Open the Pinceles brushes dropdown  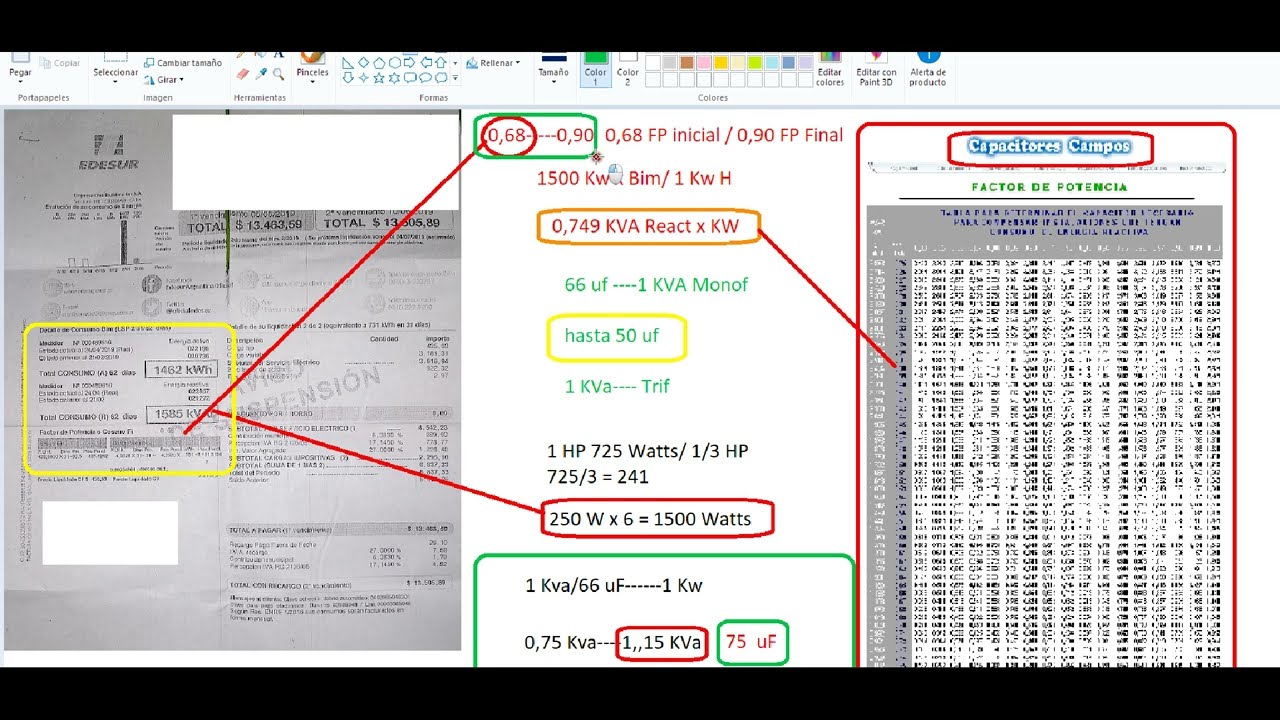[x=312, y=82]
